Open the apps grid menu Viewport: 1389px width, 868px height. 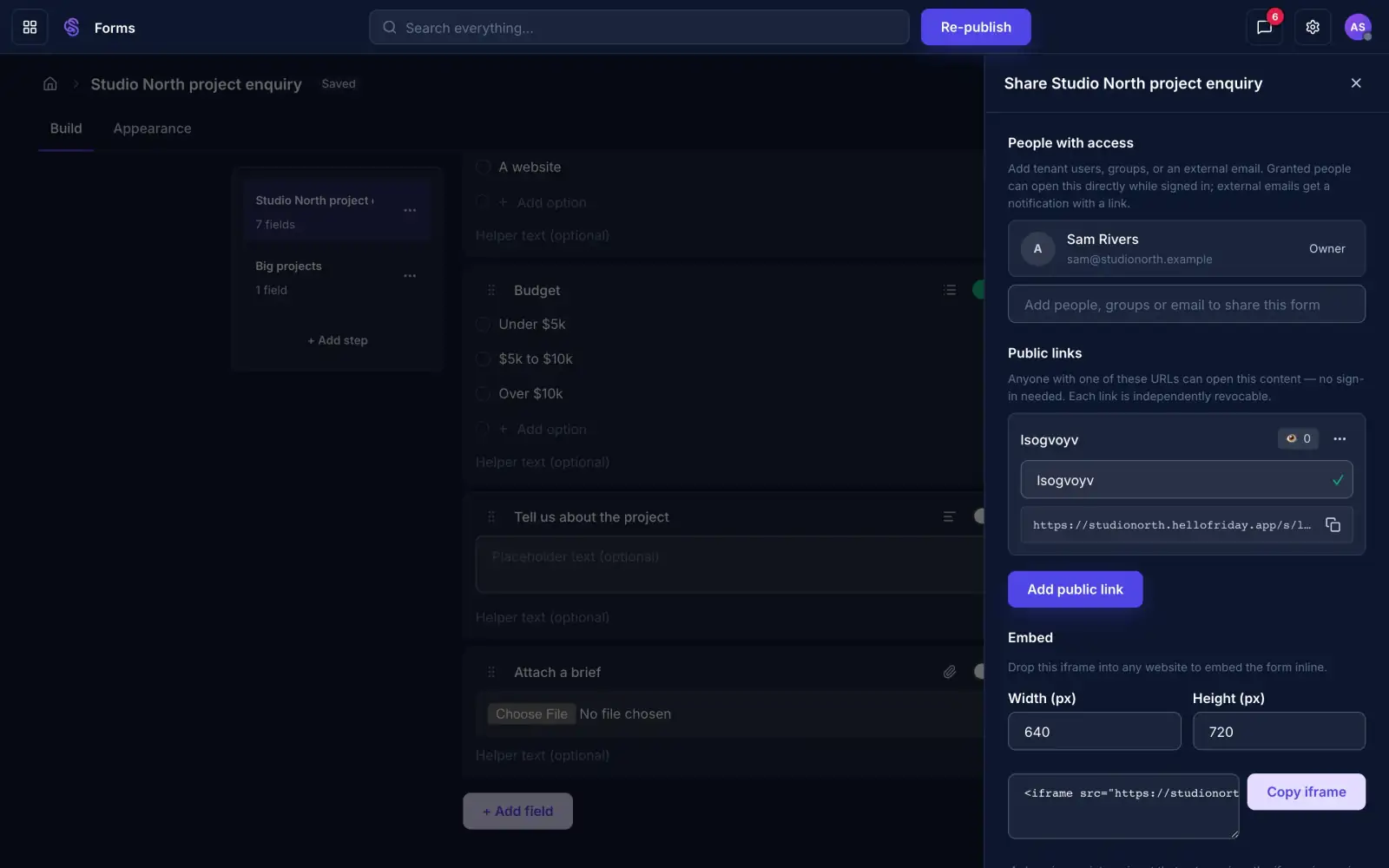(30, 27)
